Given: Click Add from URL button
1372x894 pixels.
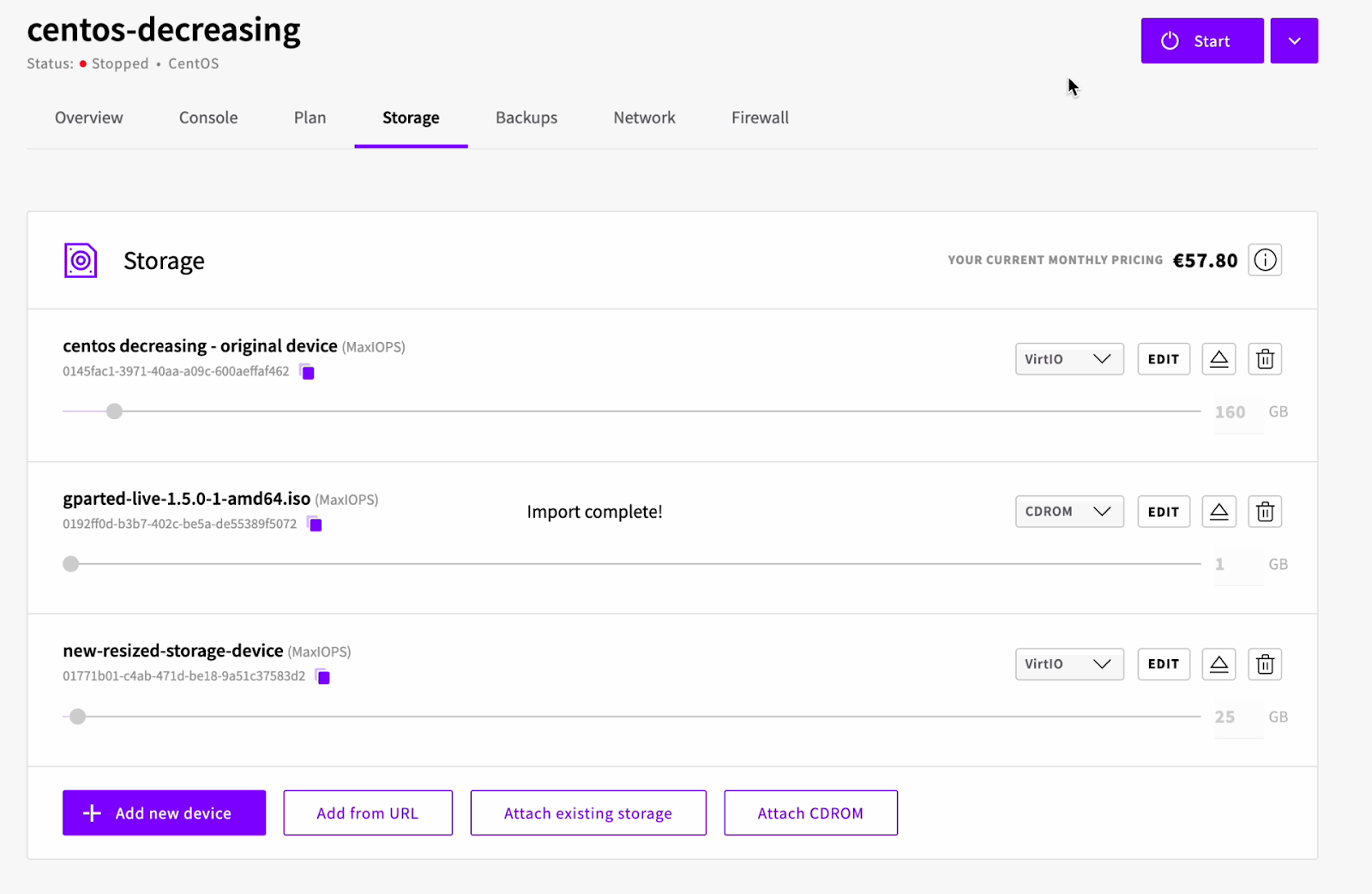Looking at the screenshot, I should [x=368, y=813].
